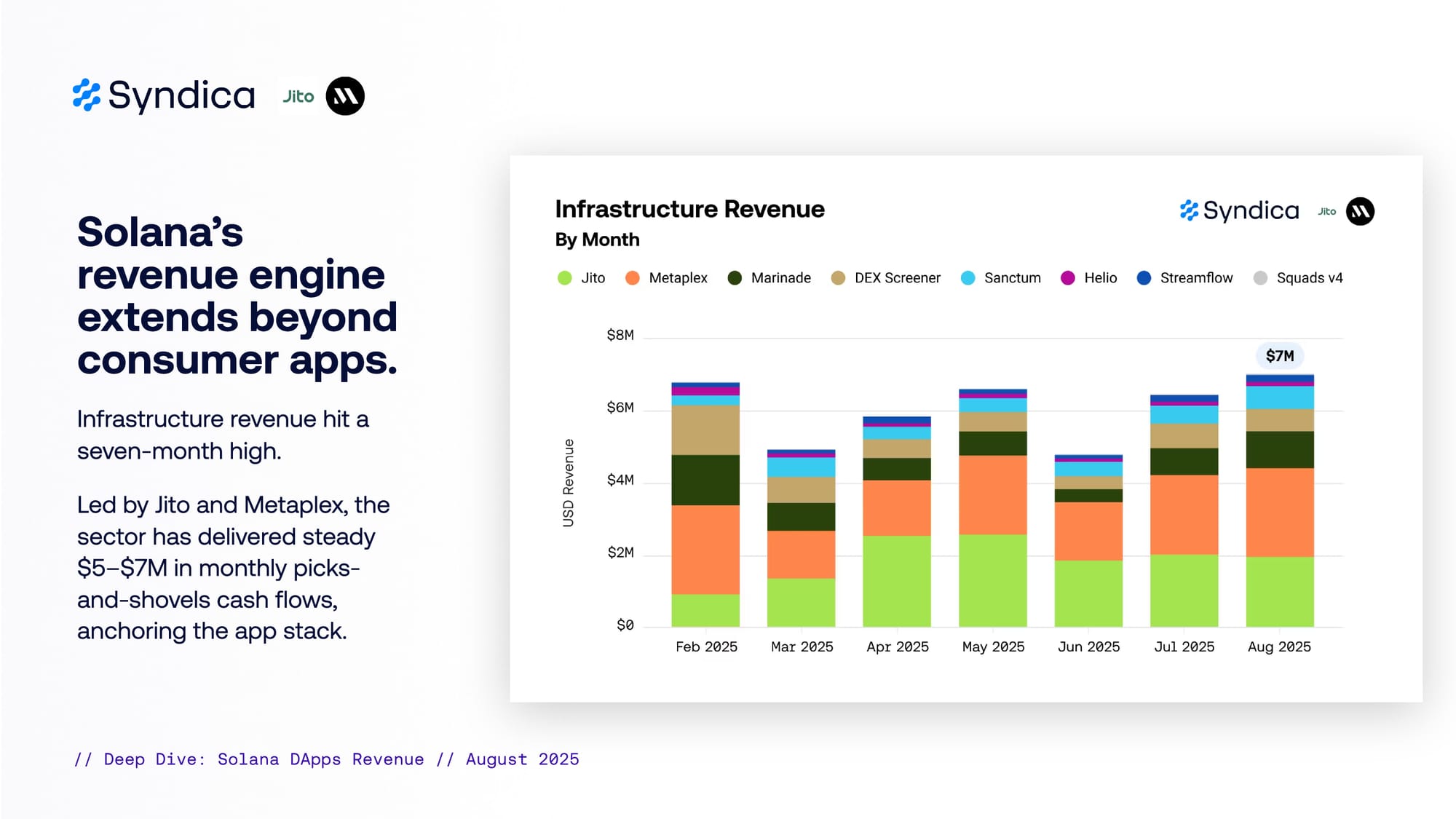Click the dark green Marinade segment of Aug 2025
Screen dimensions: 1456x819
tap(1280, 450)
